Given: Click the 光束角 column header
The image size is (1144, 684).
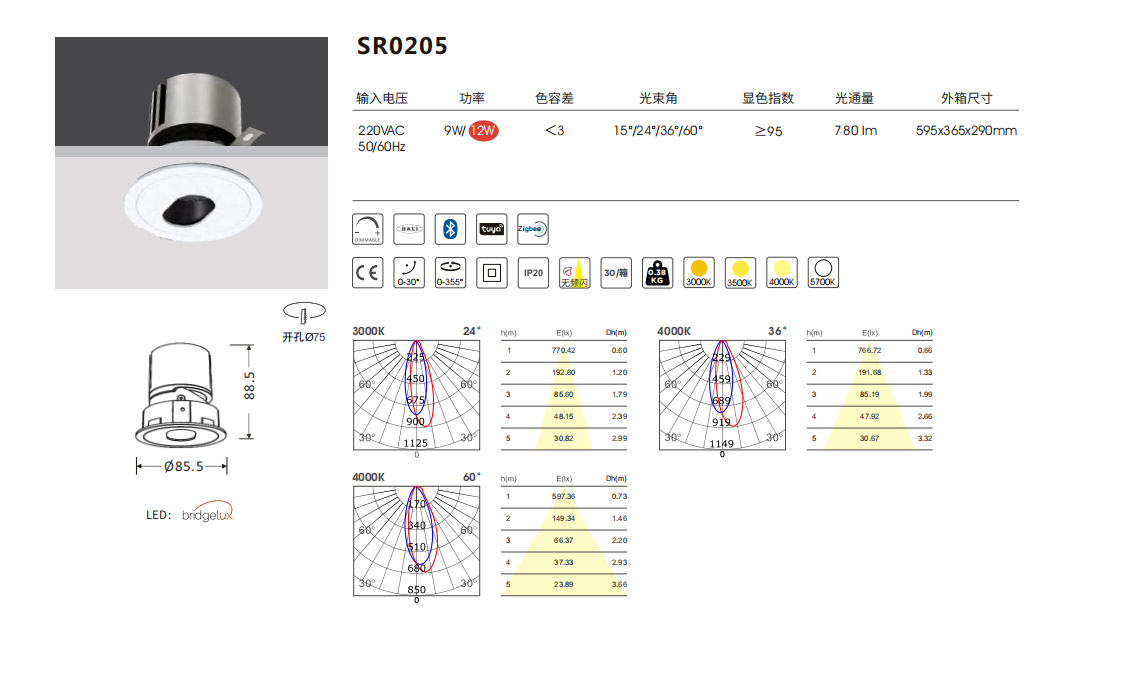Looking at the screenshot, I should (x=658, y=98).
